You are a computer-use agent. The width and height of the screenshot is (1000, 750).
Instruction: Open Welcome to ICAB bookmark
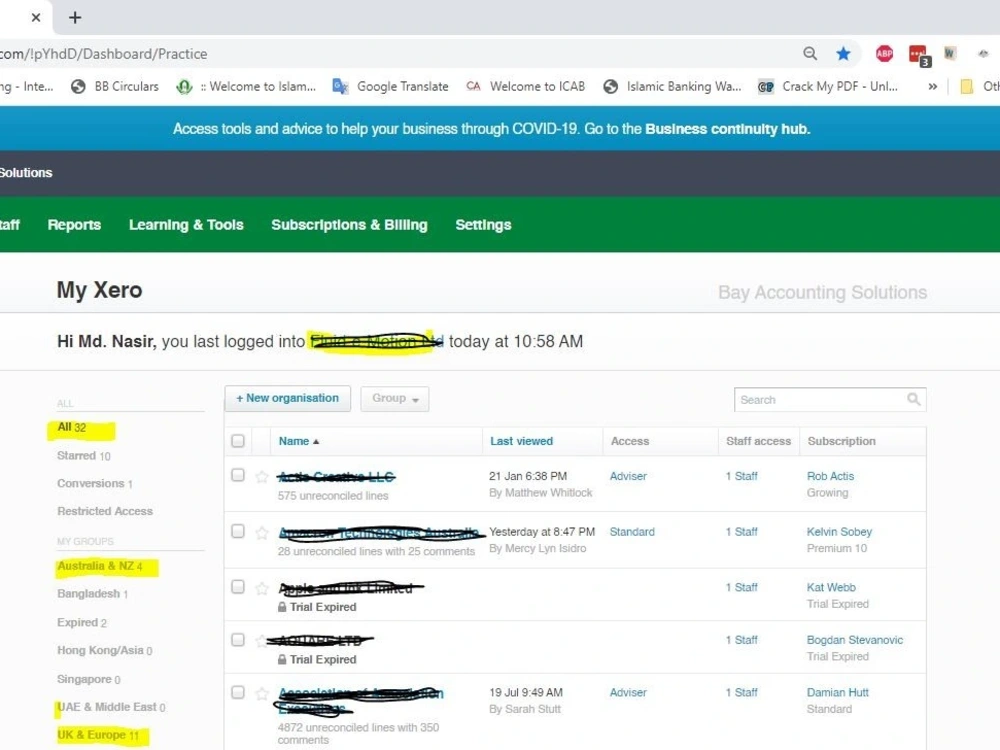point(526,87)
